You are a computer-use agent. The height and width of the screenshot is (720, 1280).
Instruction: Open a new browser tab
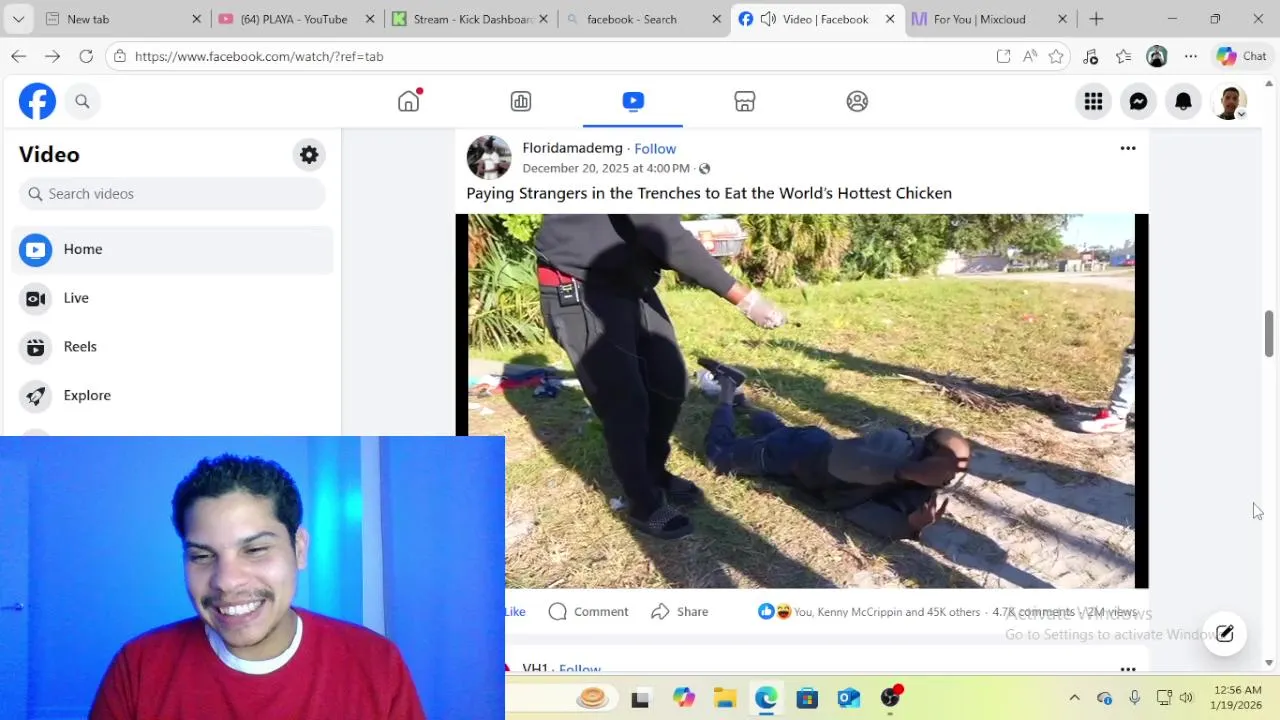[1096, 19]
